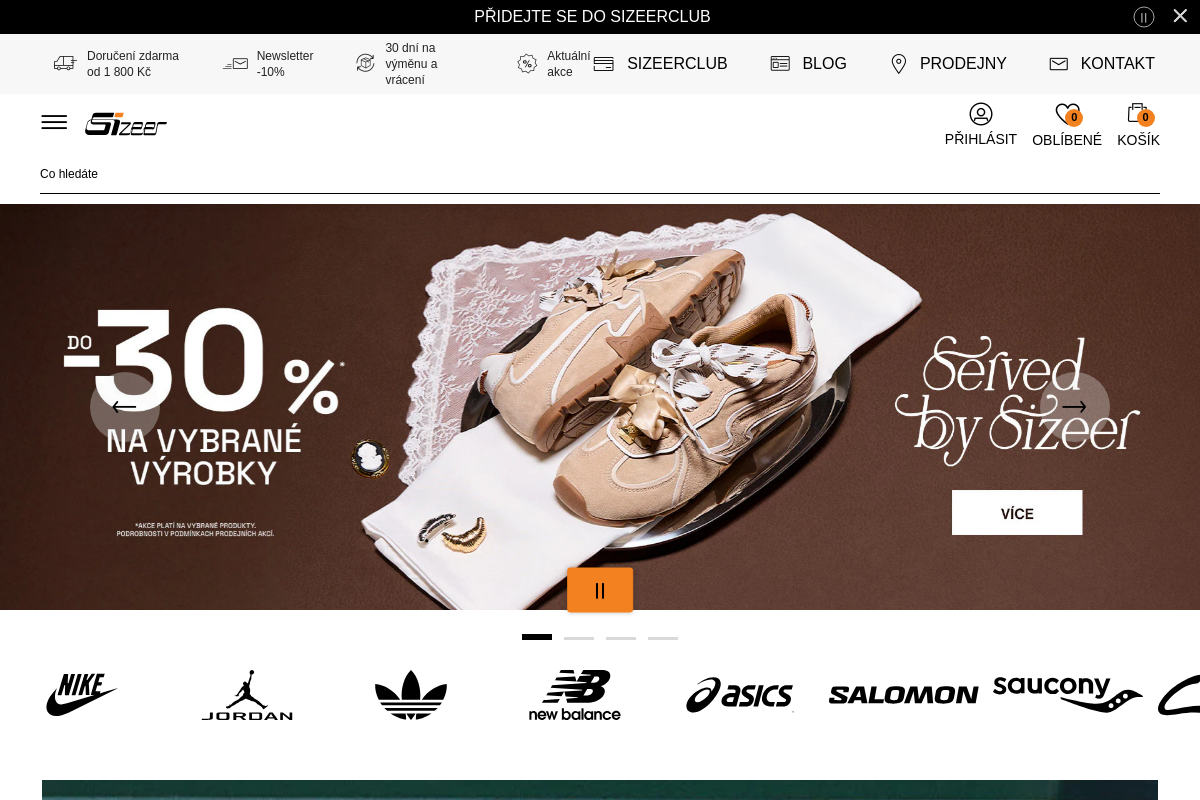Click the VÍCE banner button
This screenshot has width=1200, height=800.
(x=1017, y=513)
